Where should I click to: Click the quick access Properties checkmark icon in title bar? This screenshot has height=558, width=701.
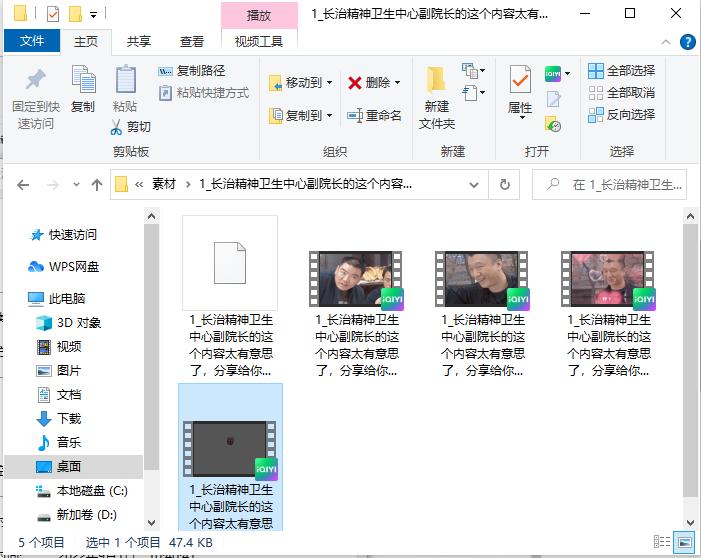click(53, 14)
